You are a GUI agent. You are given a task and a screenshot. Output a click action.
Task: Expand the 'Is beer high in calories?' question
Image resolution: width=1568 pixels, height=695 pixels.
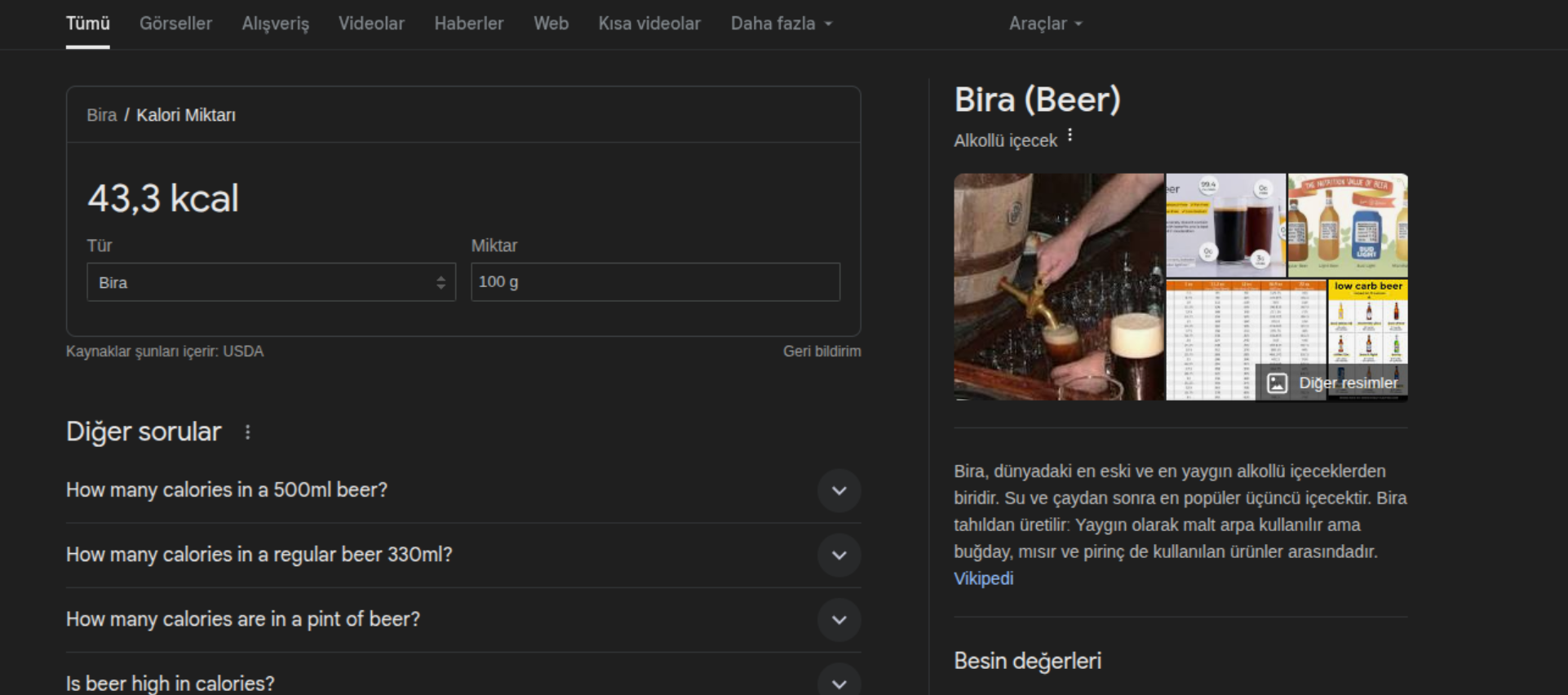pos(839,682)
